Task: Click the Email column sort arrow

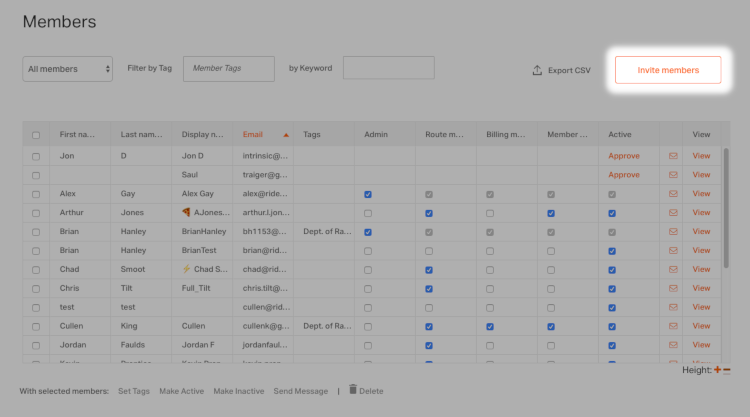Action: pos(286,135)
